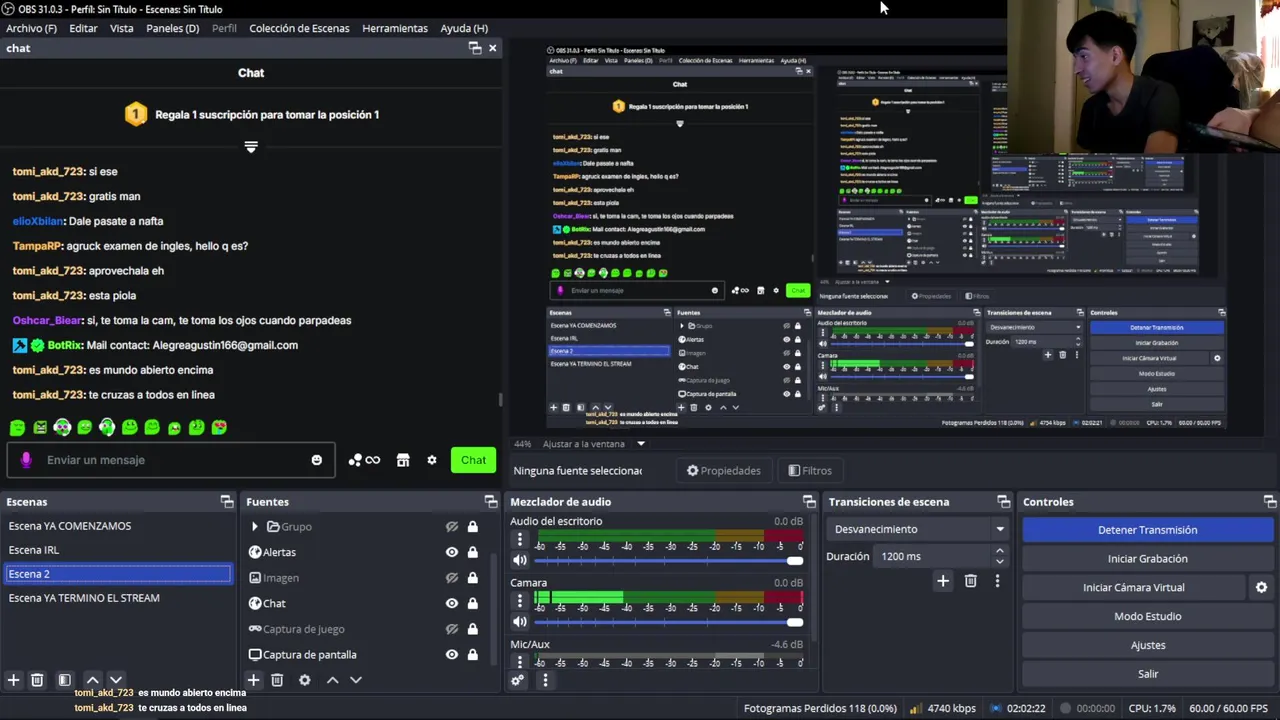This screenshot has width=1280, height=720.
Task: Mute Camara audio speaker
Action: [x=519, y=622]
